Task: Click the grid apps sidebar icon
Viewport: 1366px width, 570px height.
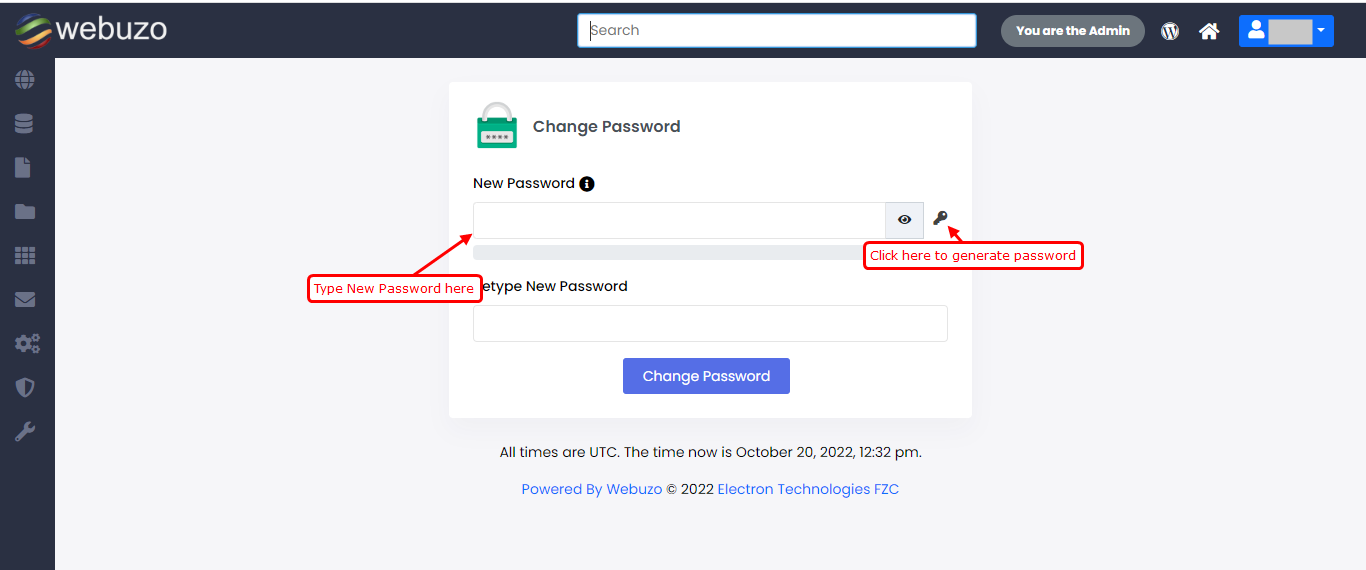Action: (x=24, y=256)
